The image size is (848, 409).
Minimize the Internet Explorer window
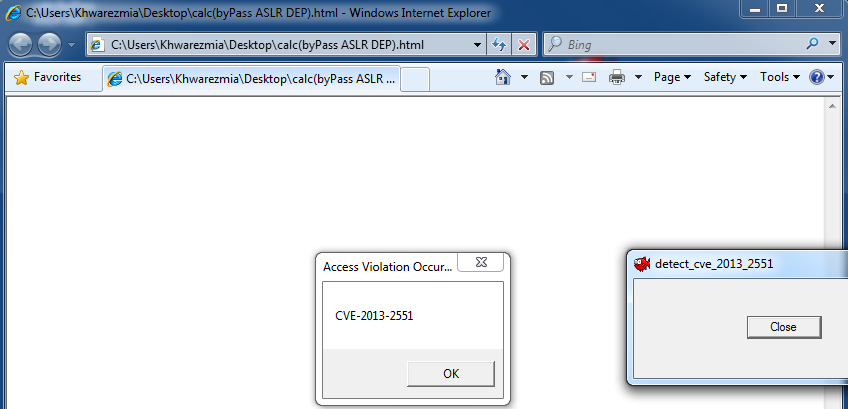coord(756,9)
